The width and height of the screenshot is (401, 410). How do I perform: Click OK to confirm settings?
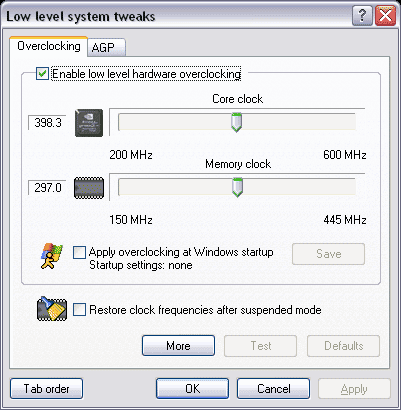192,389
